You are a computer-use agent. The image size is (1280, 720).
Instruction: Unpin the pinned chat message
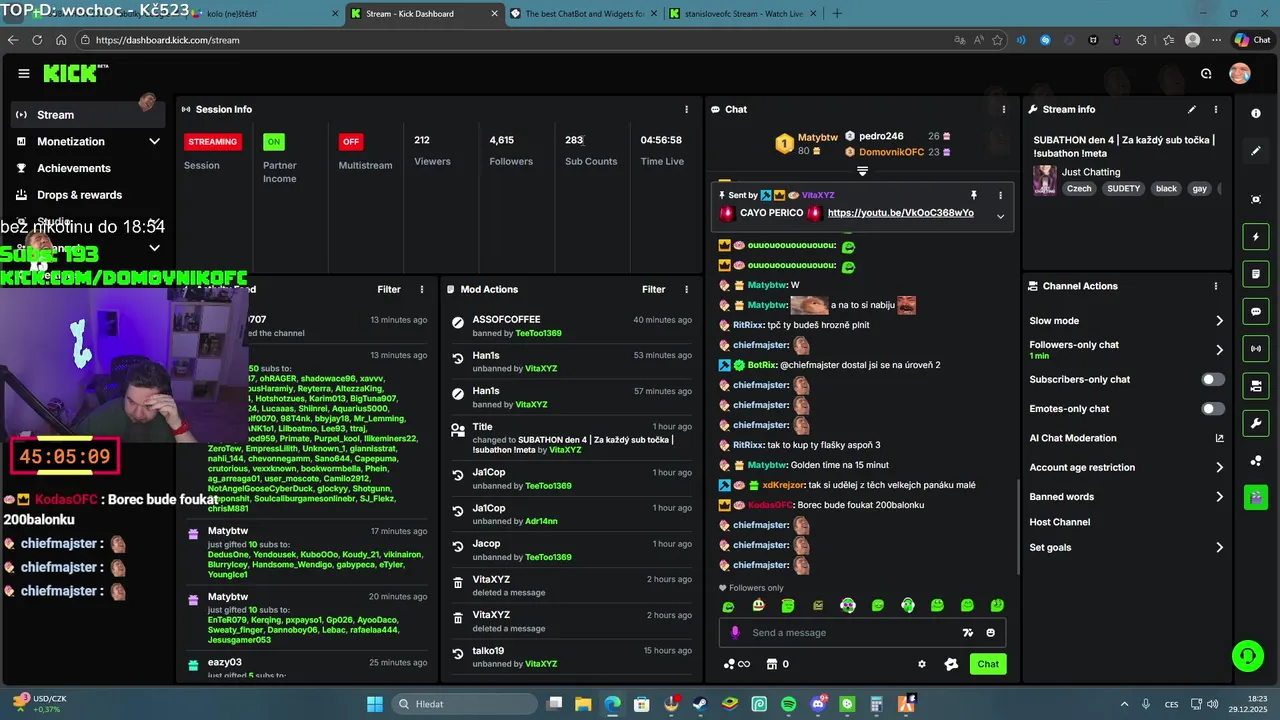pos(973,195)
